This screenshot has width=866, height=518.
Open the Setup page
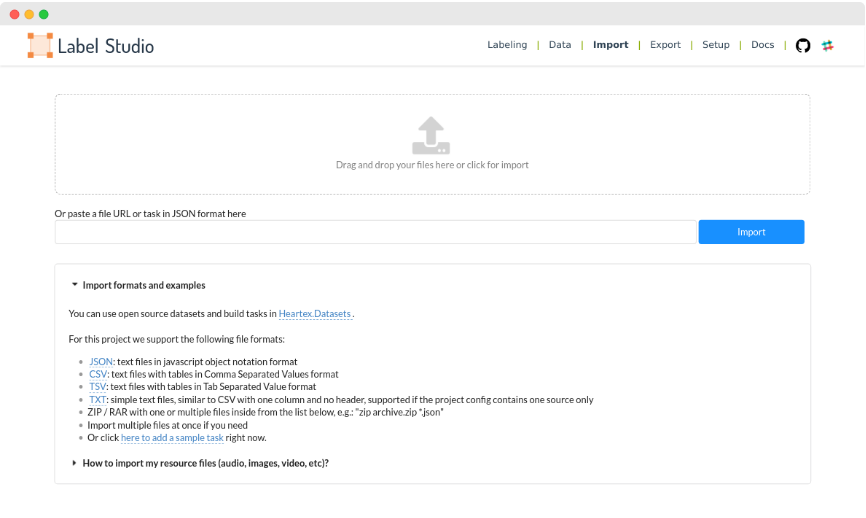coord(716,45)
